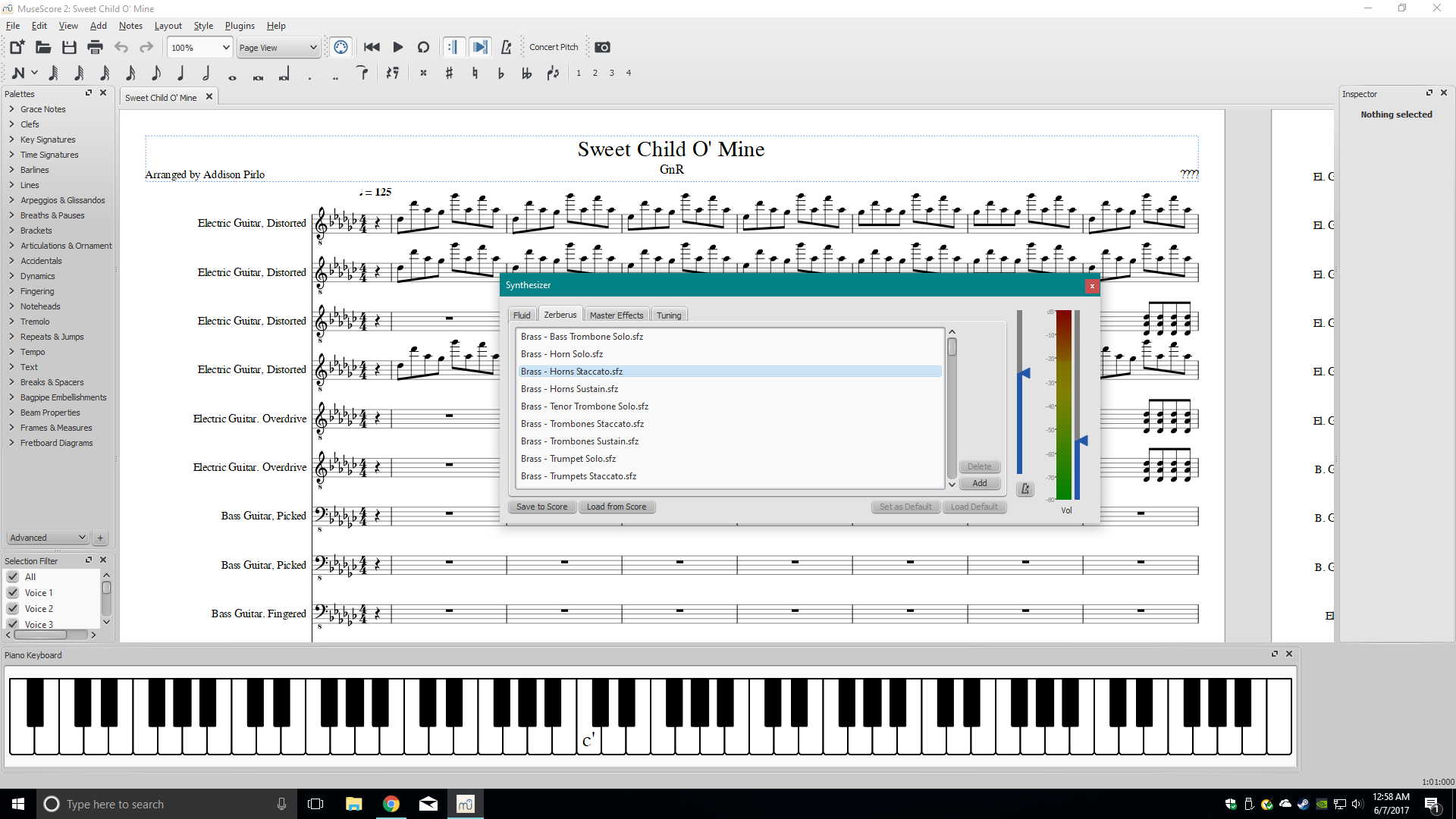
Task: Apply the double sharp accidental
Action: click(423, 73)
